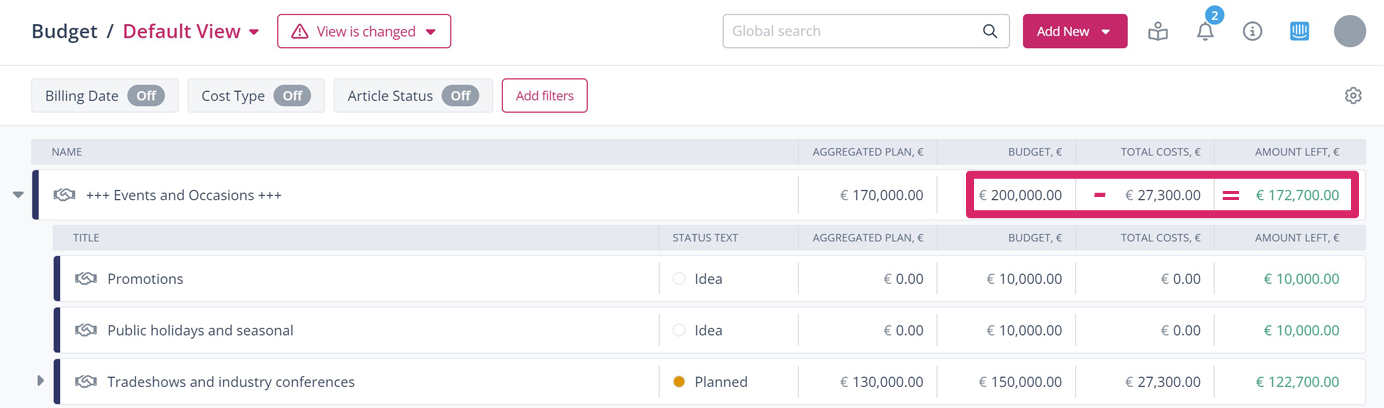
Task: Toggle the Billing Date filter off switch
Action: pos(146,96)
